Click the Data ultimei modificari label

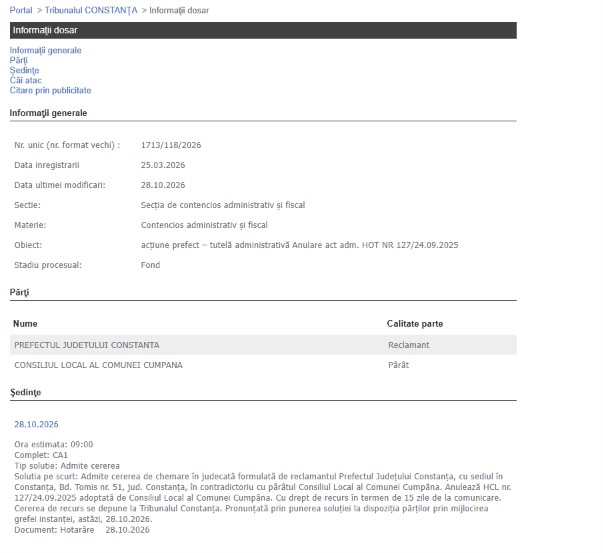(x=60, y=185)
